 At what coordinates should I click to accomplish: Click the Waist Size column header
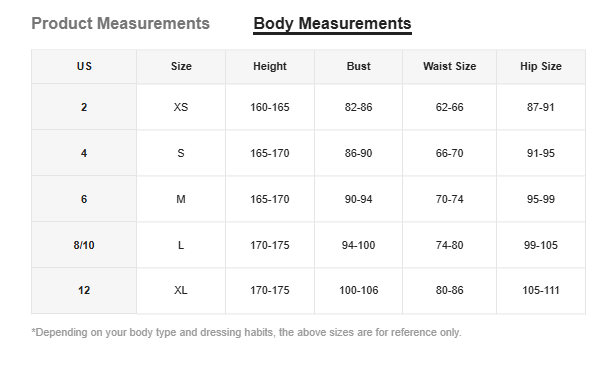[450, 66]
